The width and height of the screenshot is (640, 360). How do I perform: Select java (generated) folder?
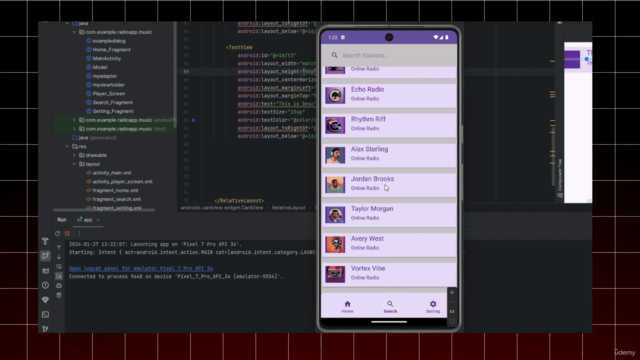point(94,138)
